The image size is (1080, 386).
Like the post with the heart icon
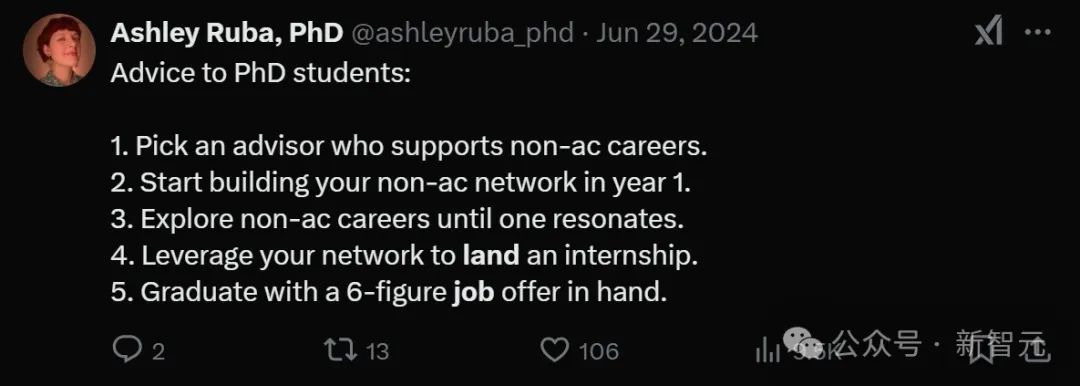pos(555,350)
